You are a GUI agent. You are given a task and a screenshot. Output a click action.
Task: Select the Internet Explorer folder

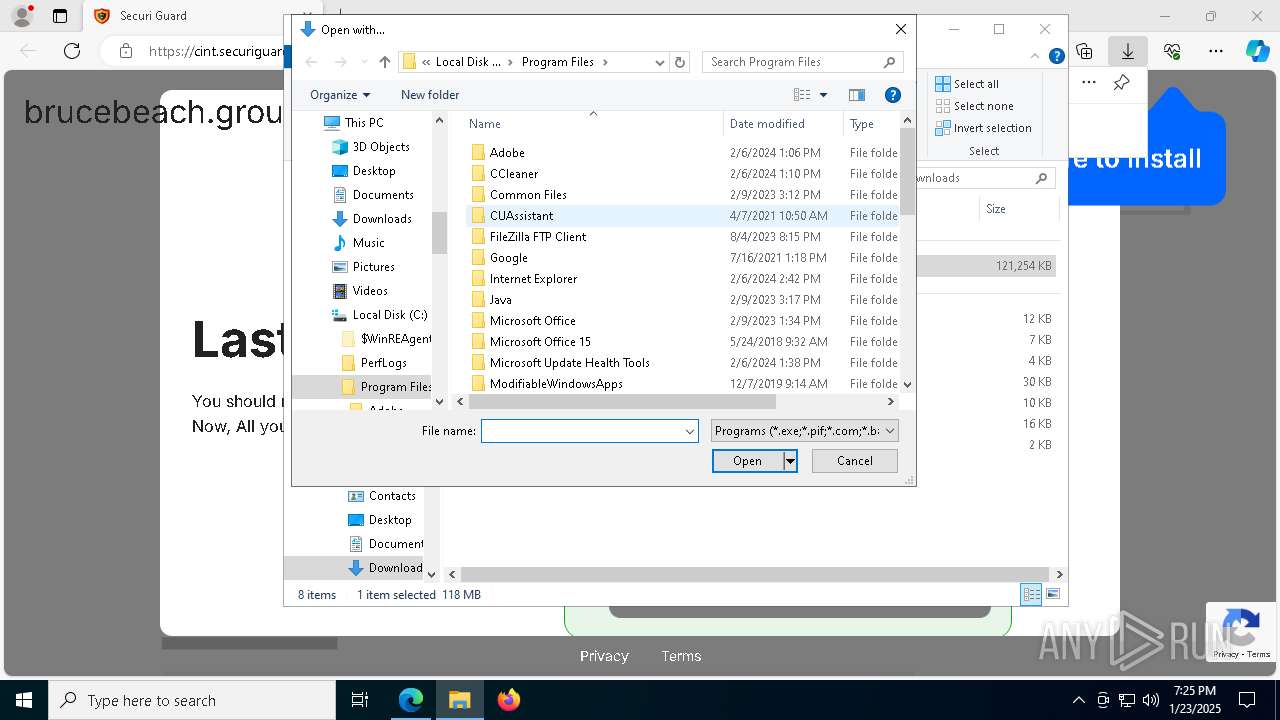coord(533,279)
